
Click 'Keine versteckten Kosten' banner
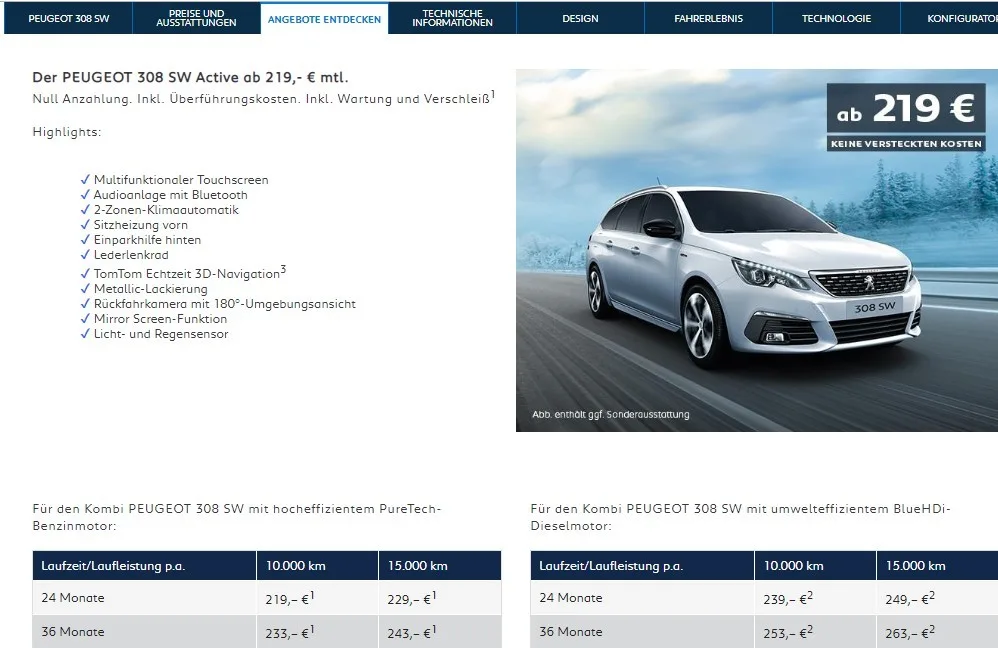(x=906, y=144)
